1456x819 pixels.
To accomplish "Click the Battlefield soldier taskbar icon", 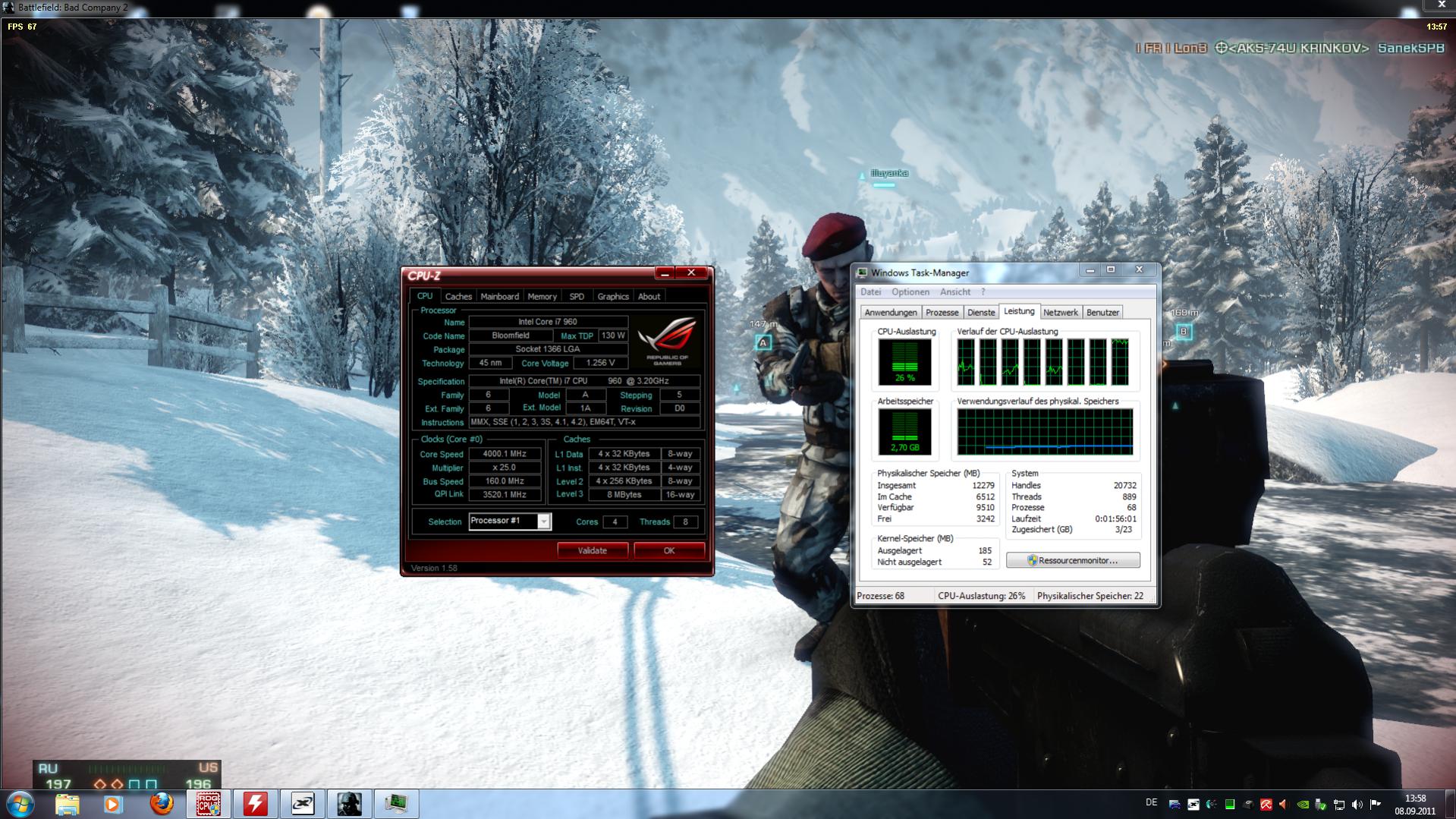I will (349, 804).
